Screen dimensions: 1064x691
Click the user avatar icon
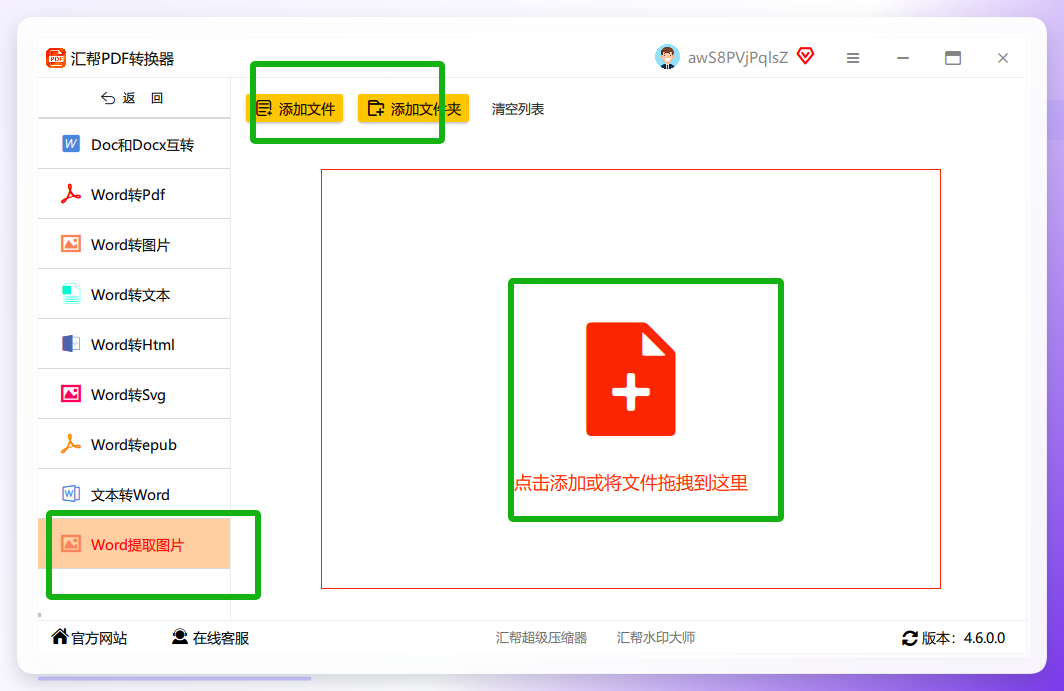point(667,57)
